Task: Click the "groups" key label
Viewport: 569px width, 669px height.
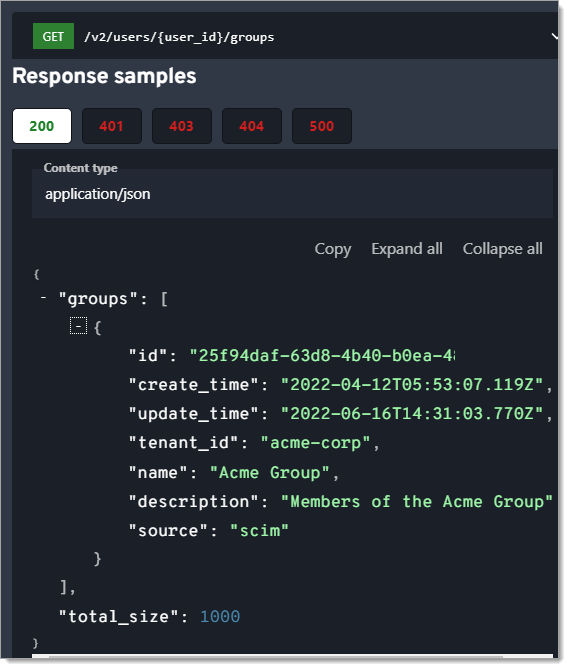Action: tap(98, 299)
